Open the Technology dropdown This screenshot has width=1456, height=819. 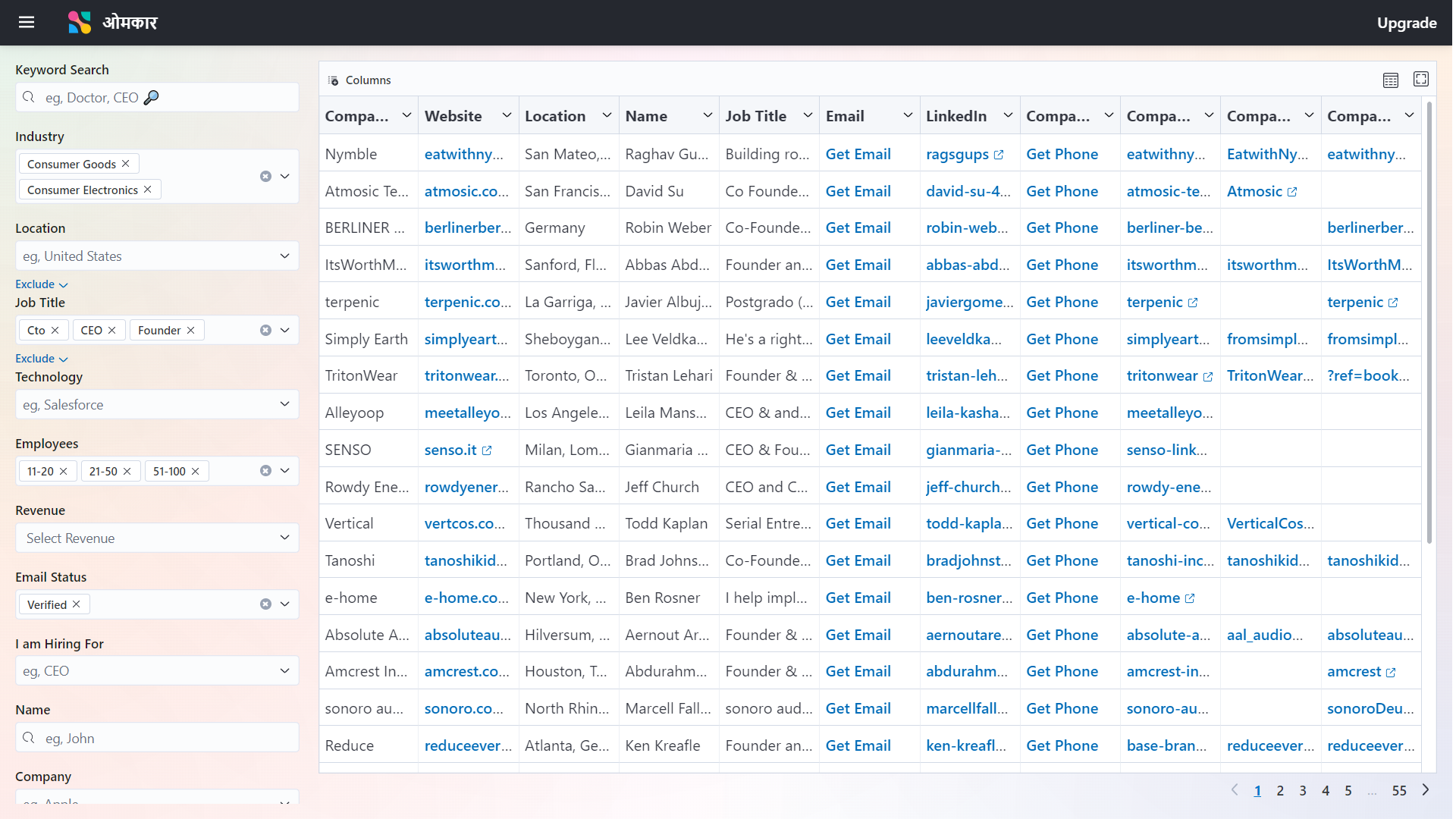pyautogui.click(x=157, y=404)
